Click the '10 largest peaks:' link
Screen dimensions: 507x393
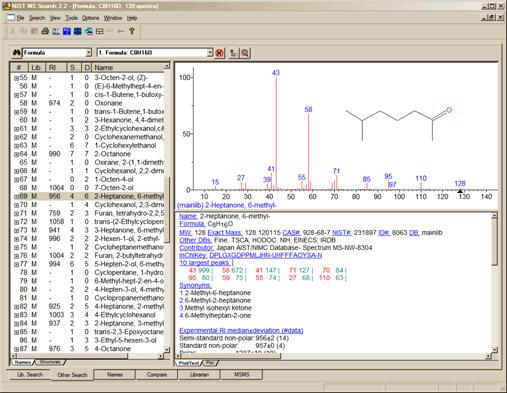pos(204,263)
